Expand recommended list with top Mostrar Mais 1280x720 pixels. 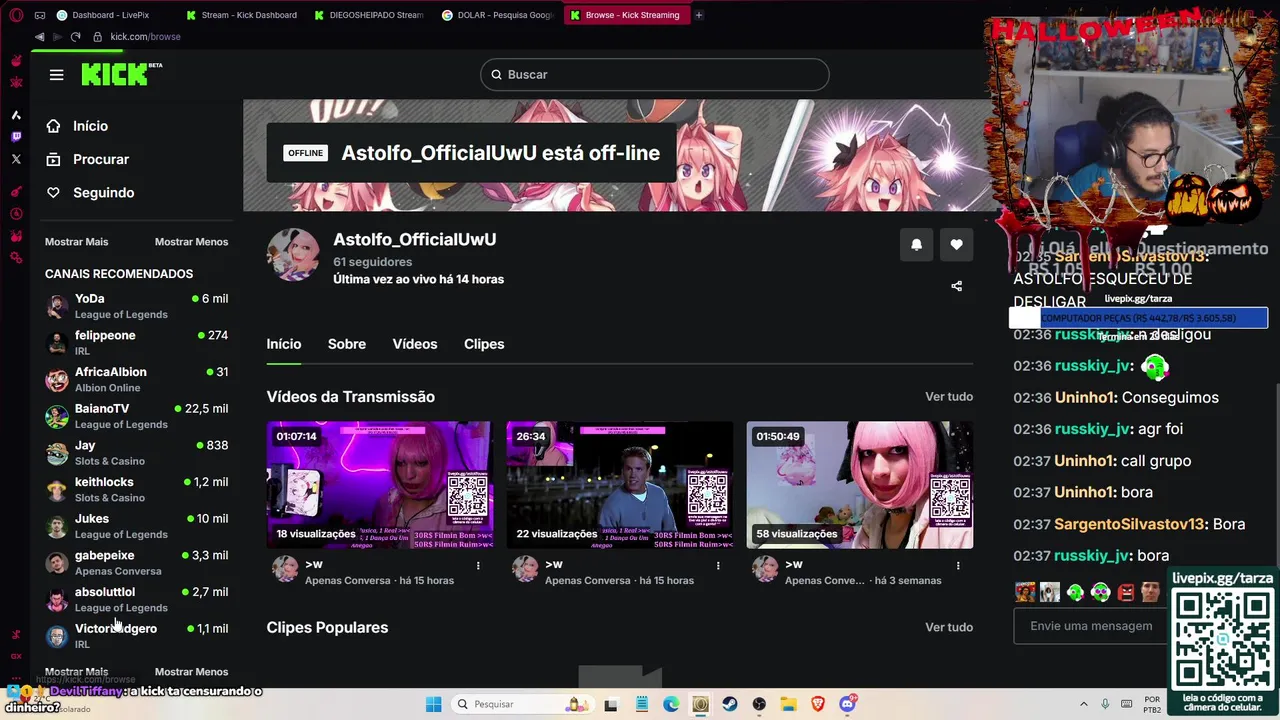point(76,242)
